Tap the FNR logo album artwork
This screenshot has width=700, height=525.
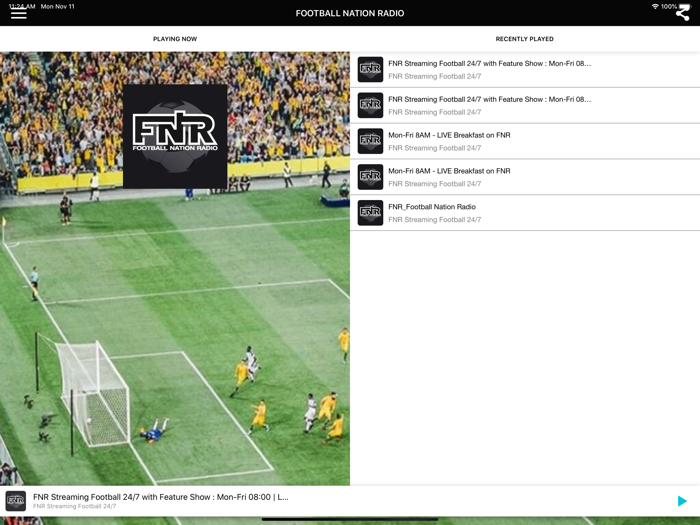pos(175,137)
